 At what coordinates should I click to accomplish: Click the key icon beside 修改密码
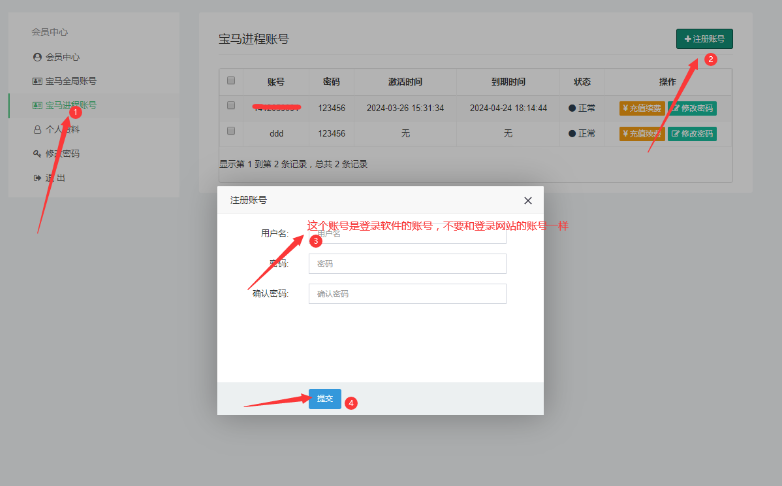coord(37,153)
